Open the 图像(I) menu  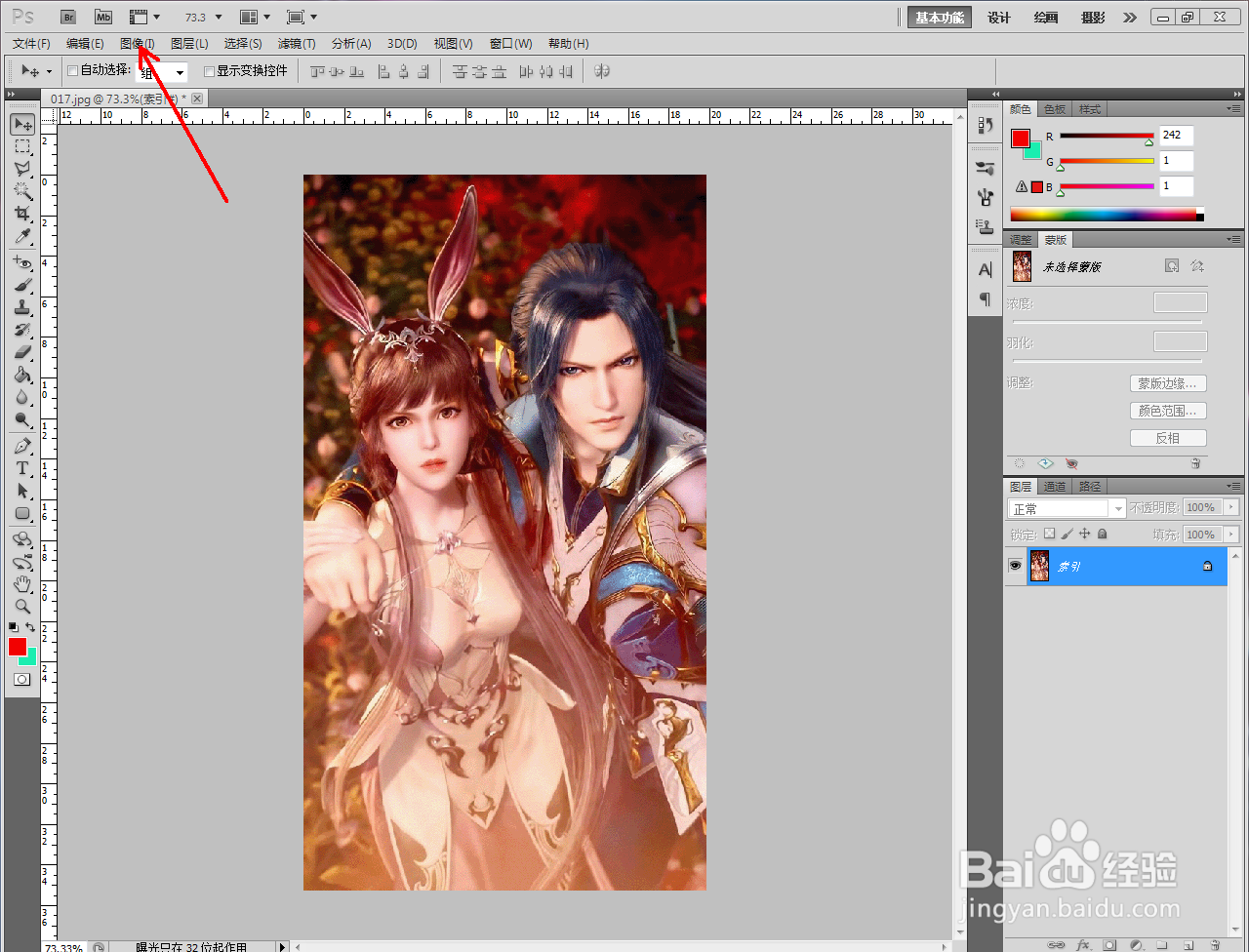(x=138, y=44)
